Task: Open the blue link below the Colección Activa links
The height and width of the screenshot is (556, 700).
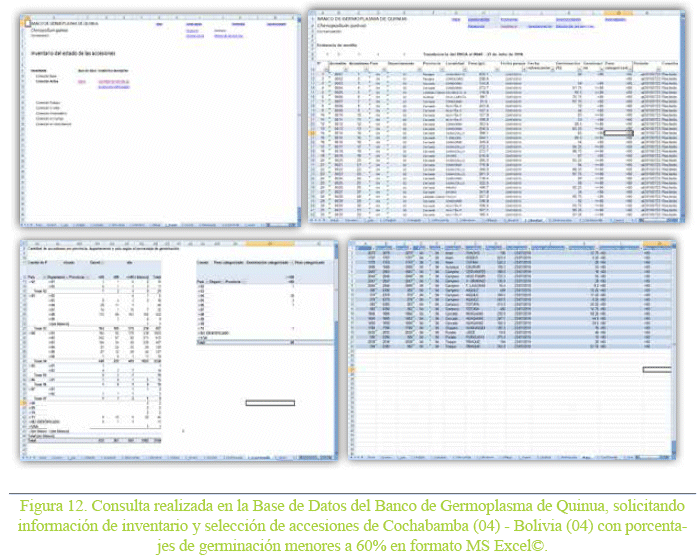Action: [x=113, y=88]
